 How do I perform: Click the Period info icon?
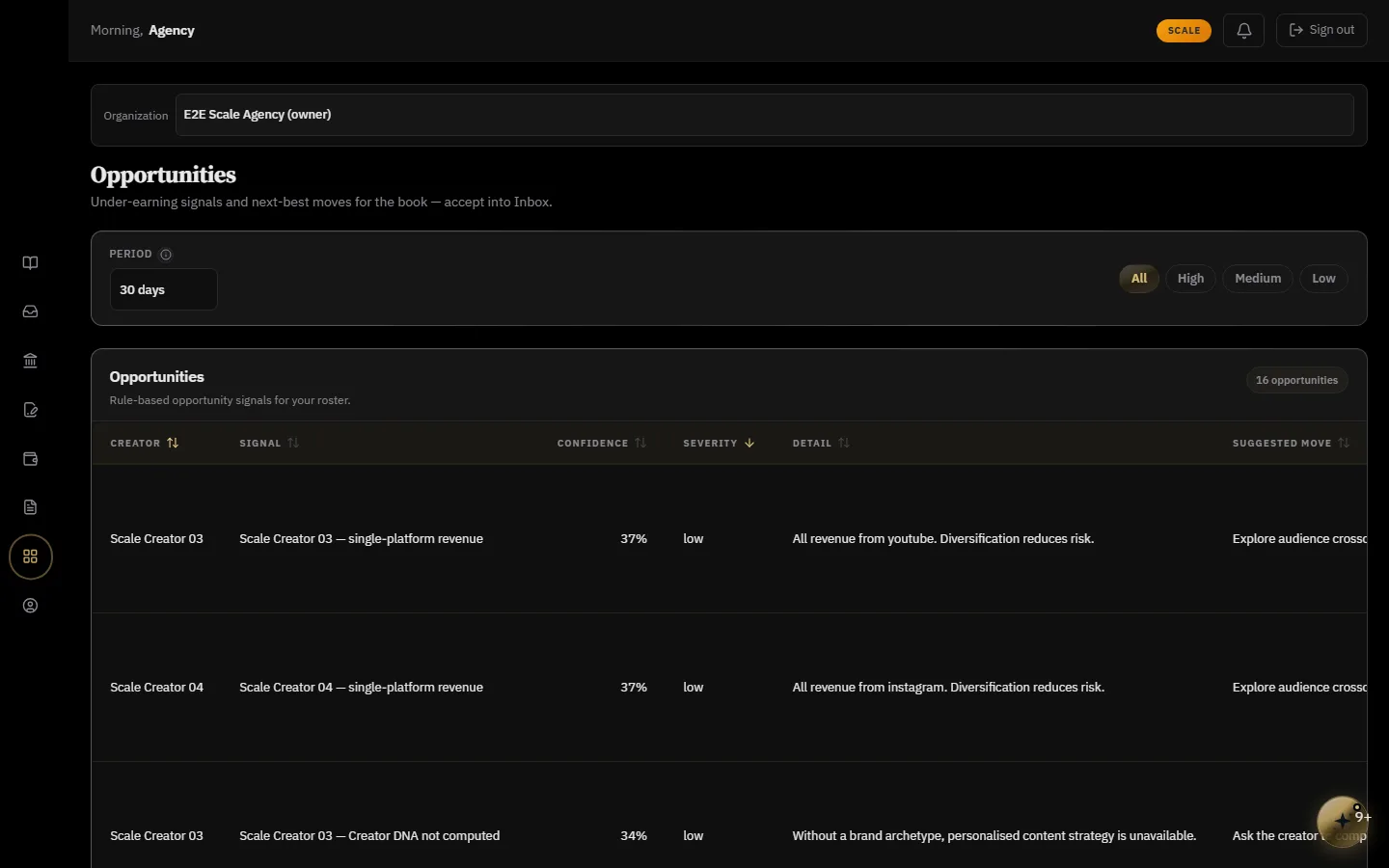point(166,255)
